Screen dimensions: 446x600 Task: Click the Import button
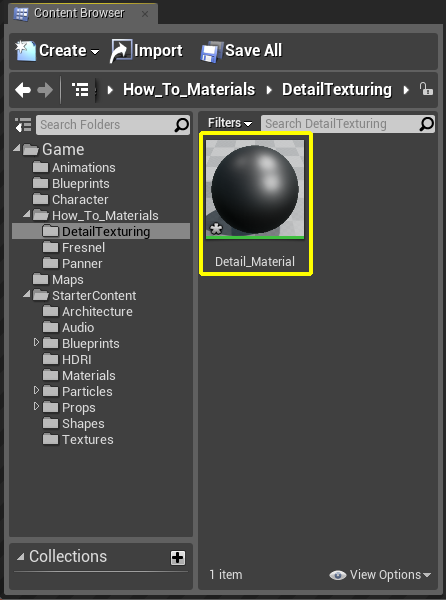coord(146,51)
